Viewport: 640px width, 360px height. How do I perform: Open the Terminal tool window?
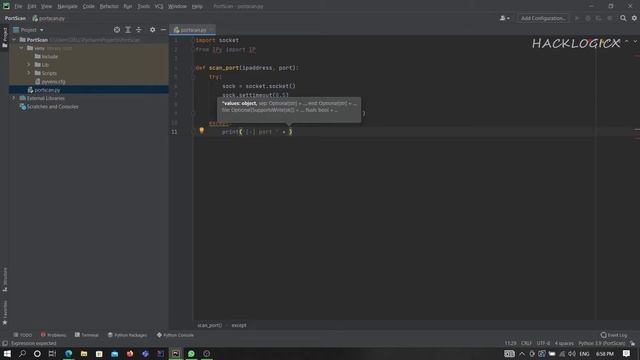point(87,335)
